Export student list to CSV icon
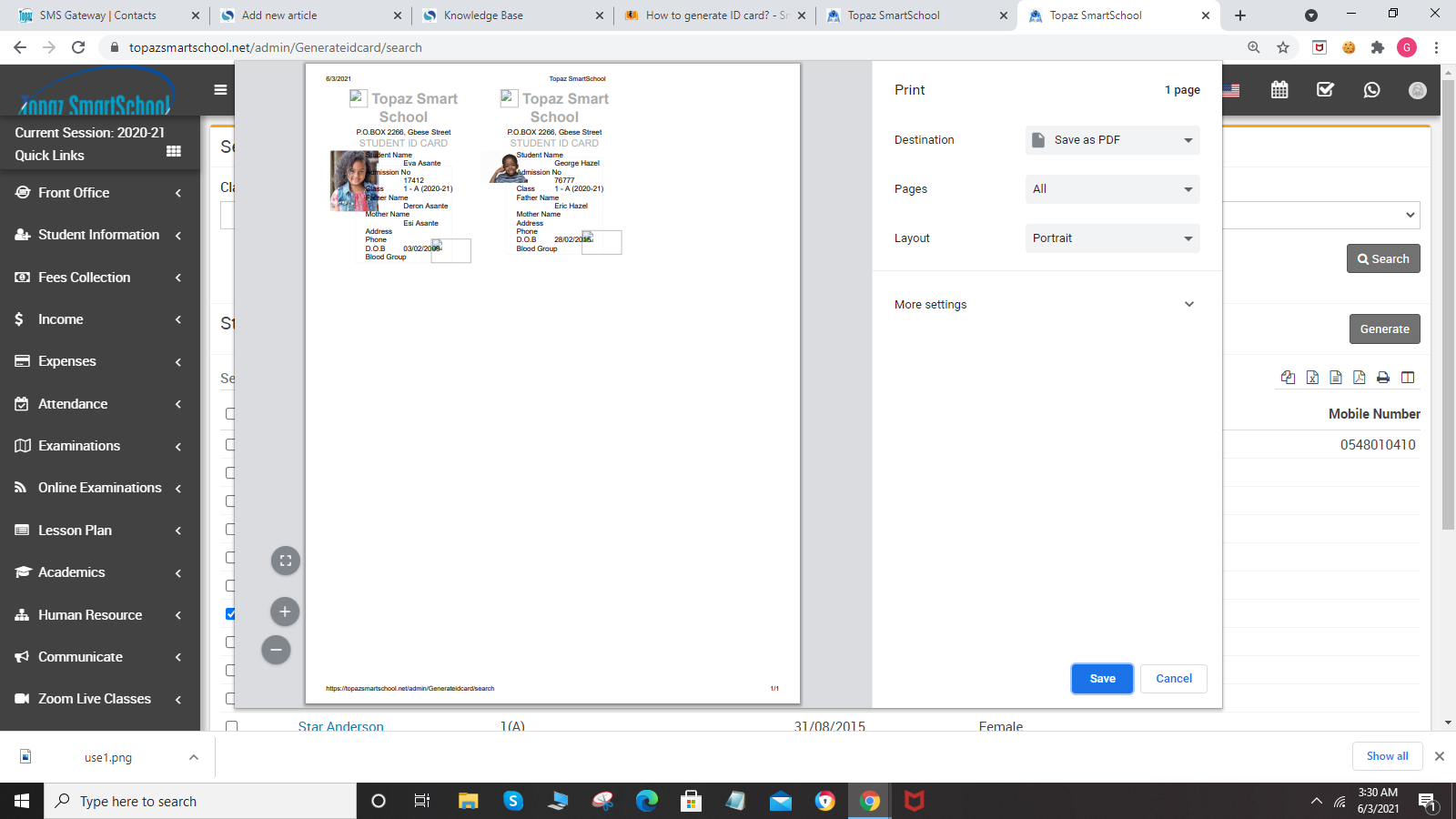Viewport: 1456px width, 819px height. point(1336,377)
